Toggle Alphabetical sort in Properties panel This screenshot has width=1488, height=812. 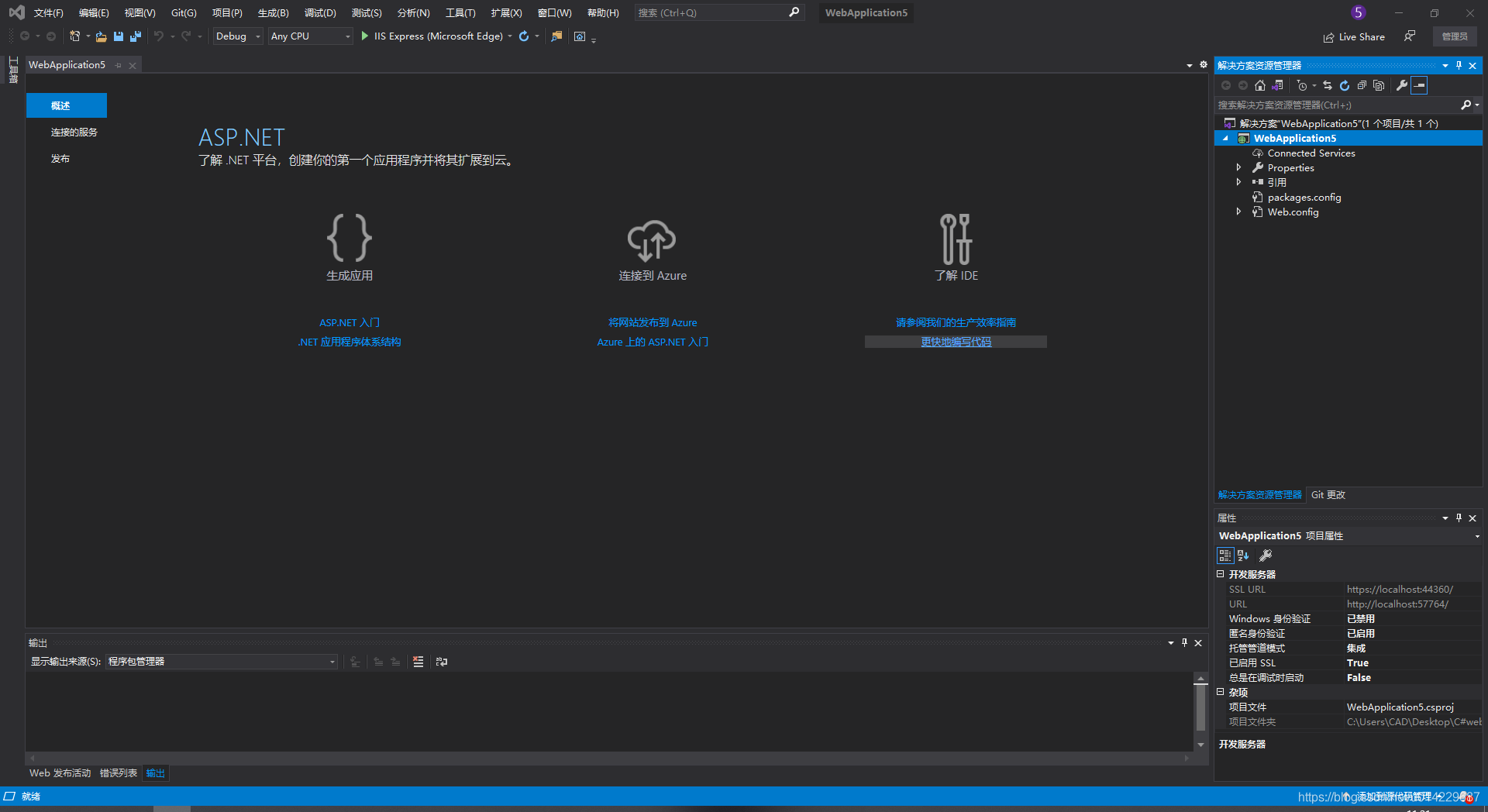[1244, 556]
